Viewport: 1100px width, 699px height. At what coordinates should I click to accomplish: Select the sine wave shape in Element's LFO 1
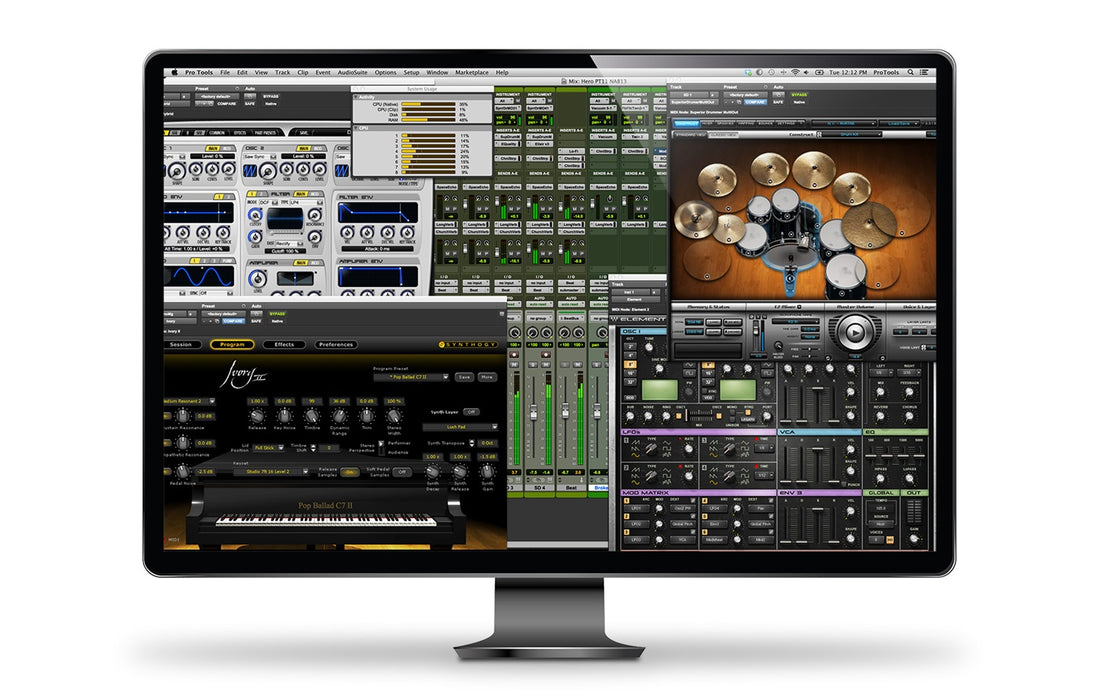click(633, 454)
